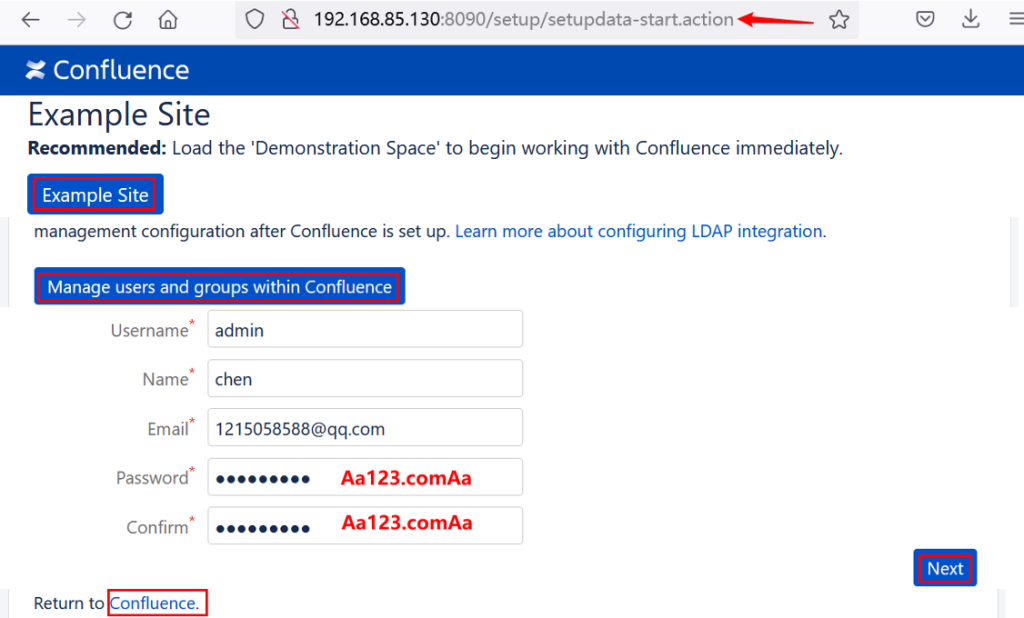Click the Password field label
The width and height of the screenshot is (1024, 618).
coord(152,478)
